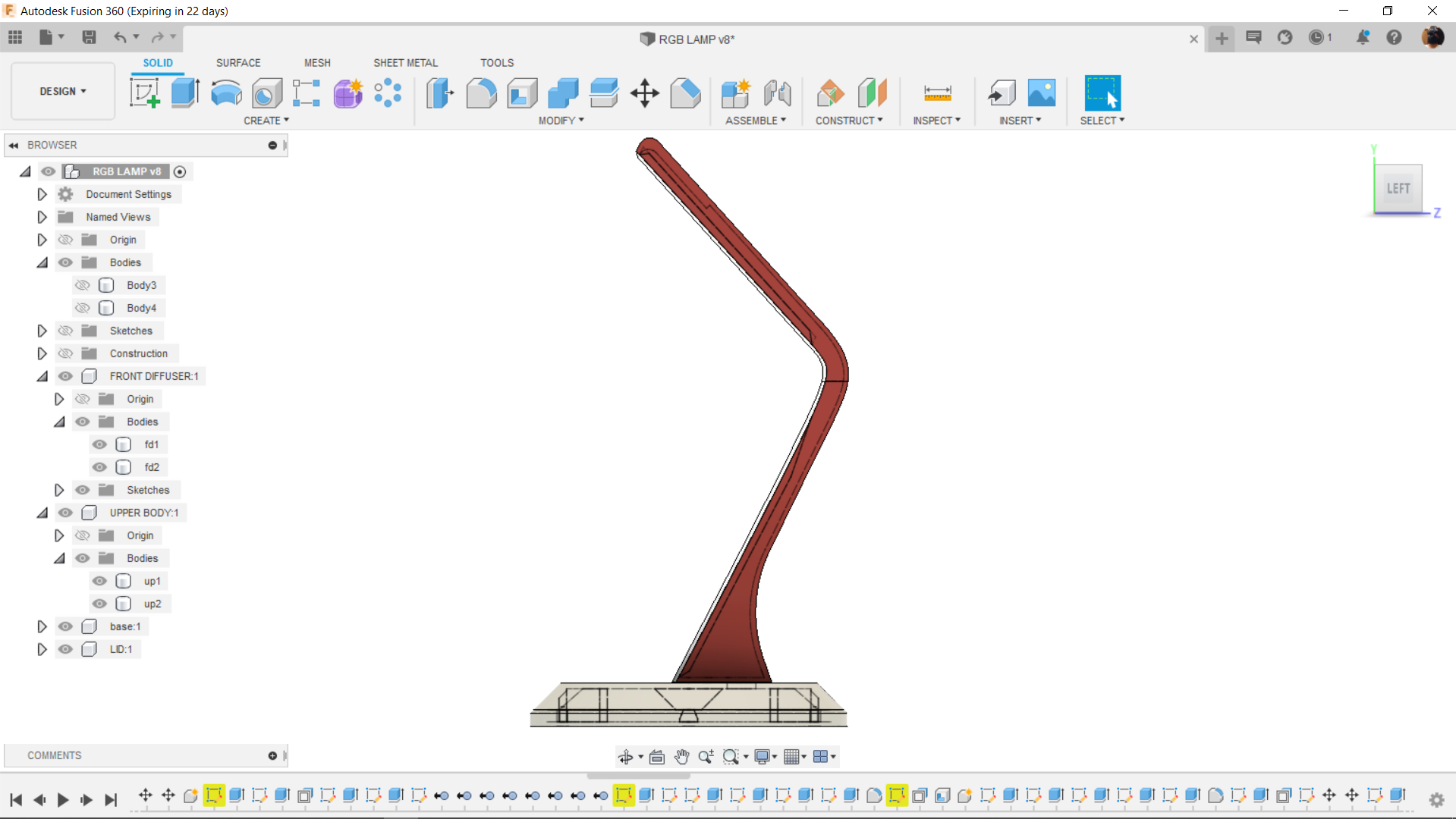Expand the Construction folder in browser
The width and height of the screenshot is (1456, 819).
42,353
